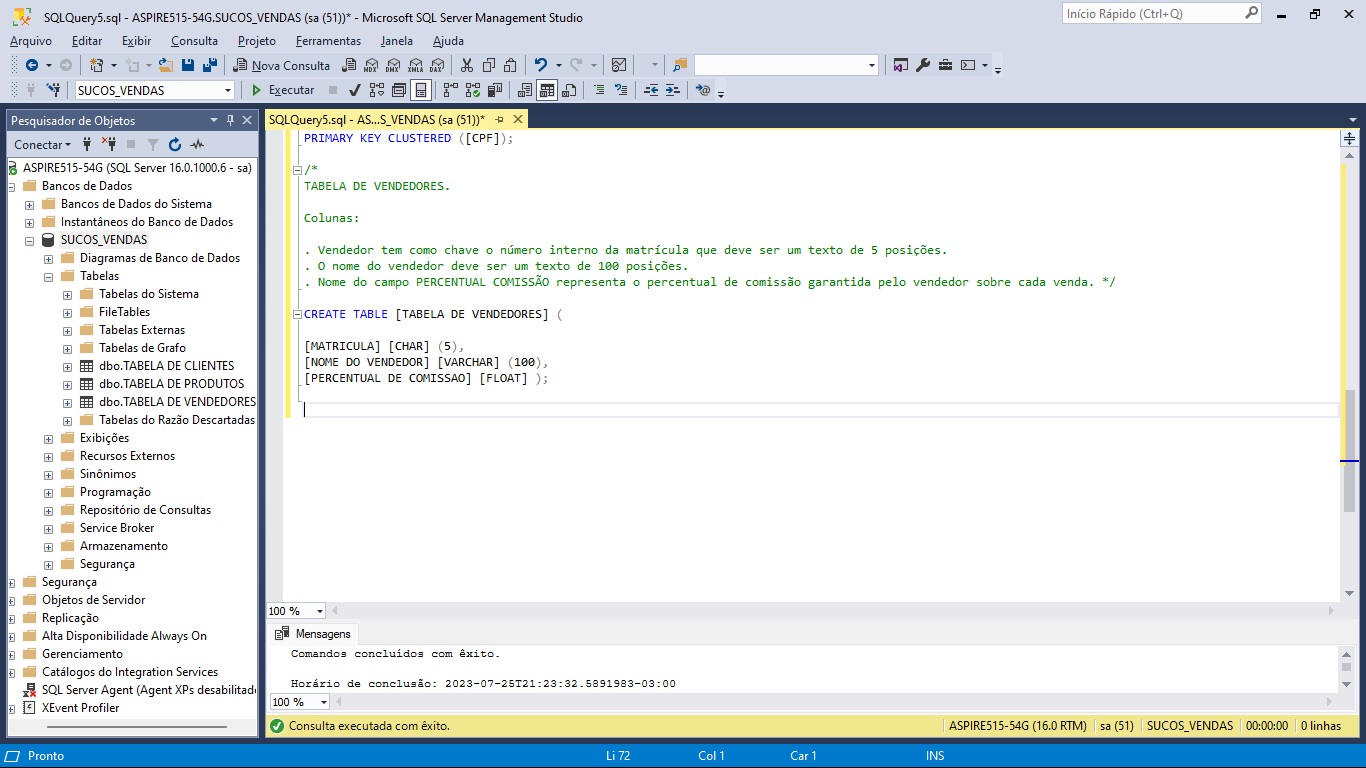Click Refresh icon in Pesquisador de Objetos
This screenshot has width=1366, height=768.
tap(175, 144)
